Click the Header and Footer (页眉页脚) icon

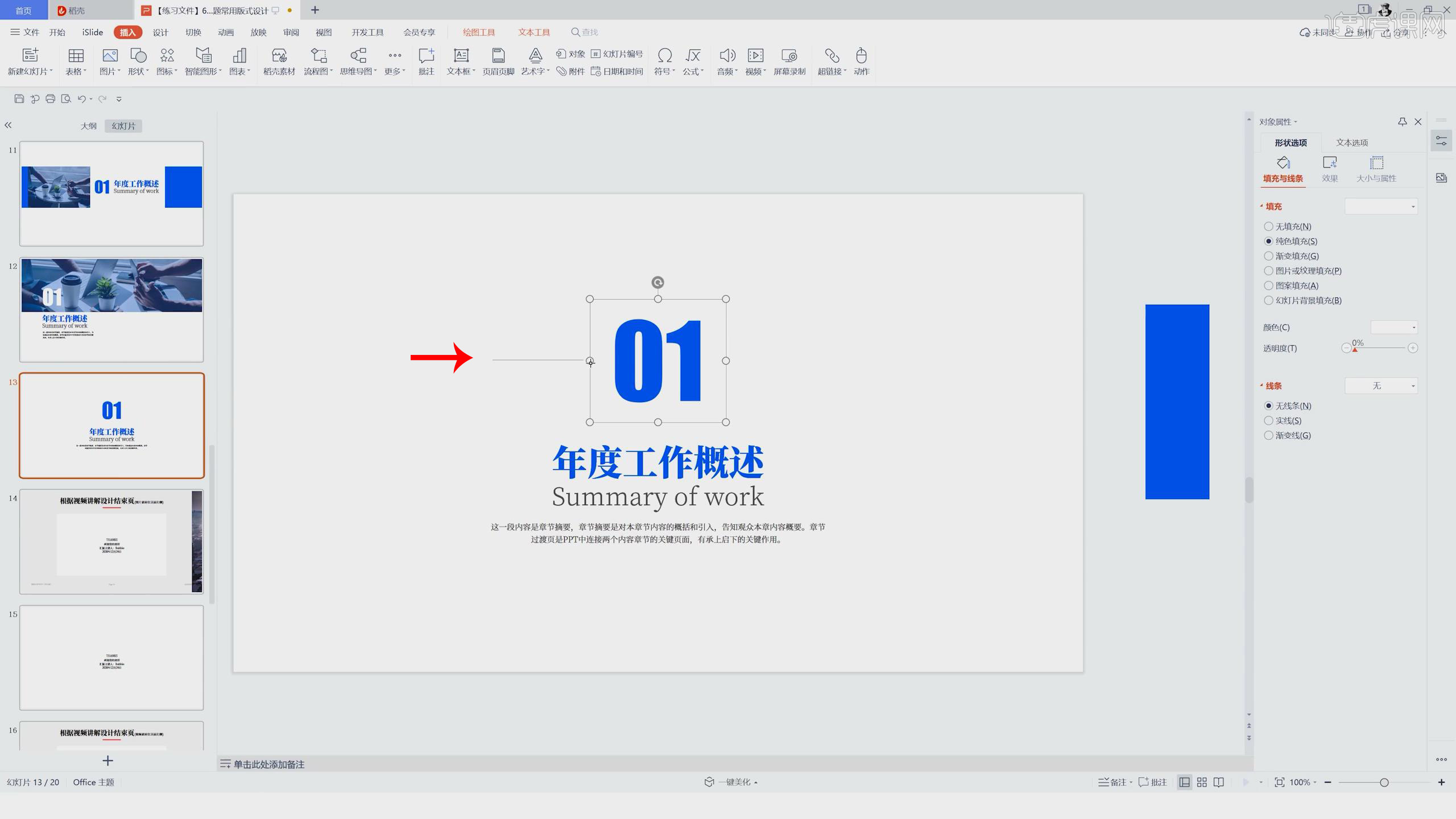tap(498, 56)
